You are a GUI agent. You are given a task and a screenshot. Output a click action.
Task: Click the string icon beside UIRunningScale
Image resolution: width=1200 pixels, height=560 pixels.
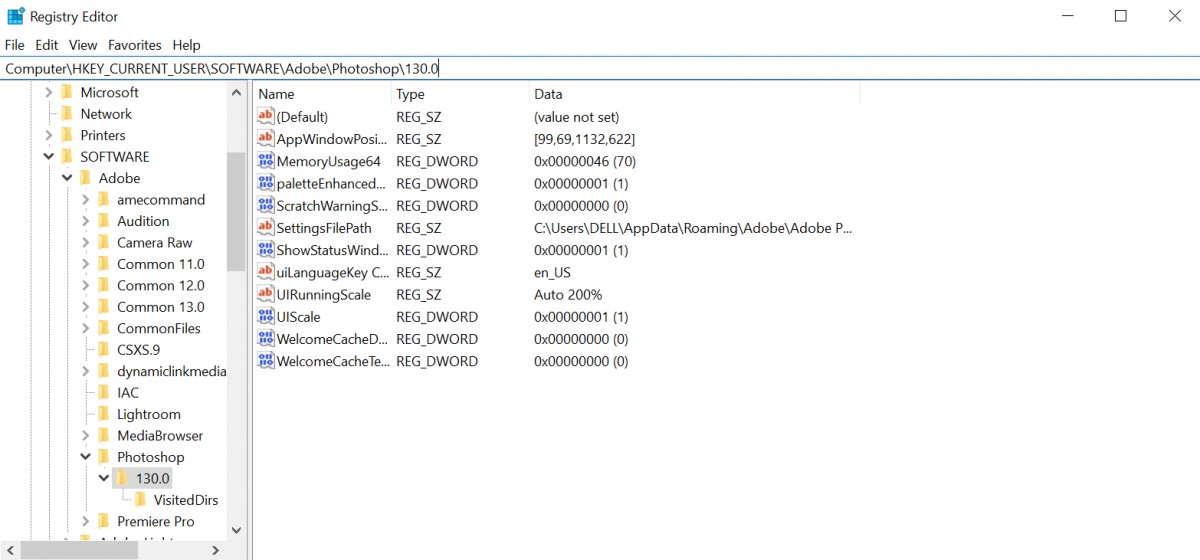click(266, 295)
